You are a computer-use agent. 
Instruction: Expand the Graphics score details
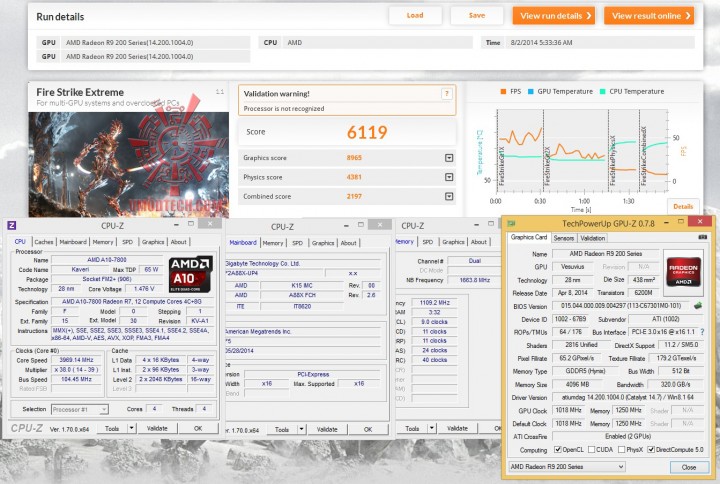449,158
